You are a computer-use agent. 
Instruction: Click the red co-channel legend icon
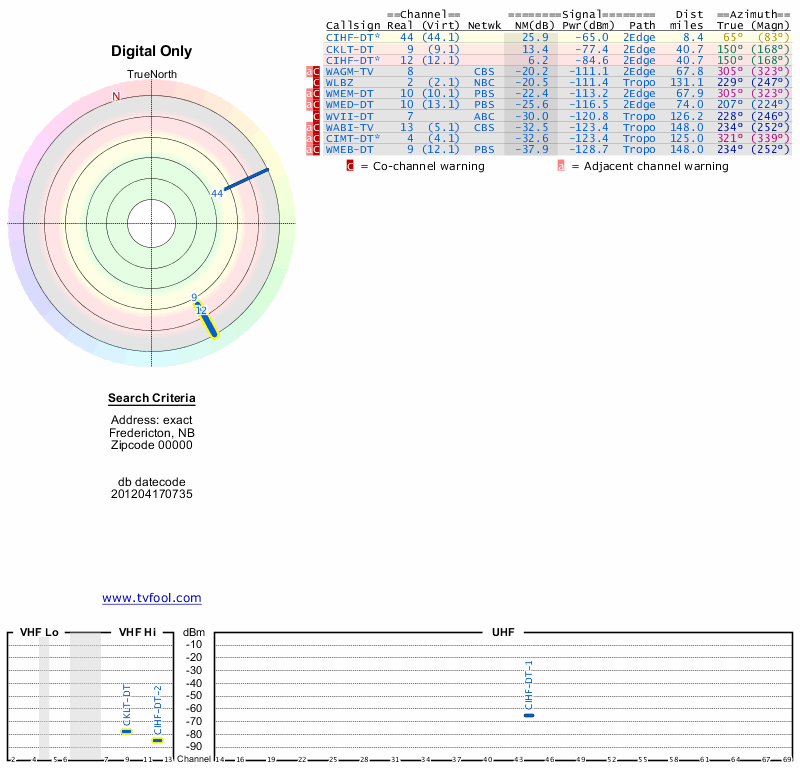point(350,166)
